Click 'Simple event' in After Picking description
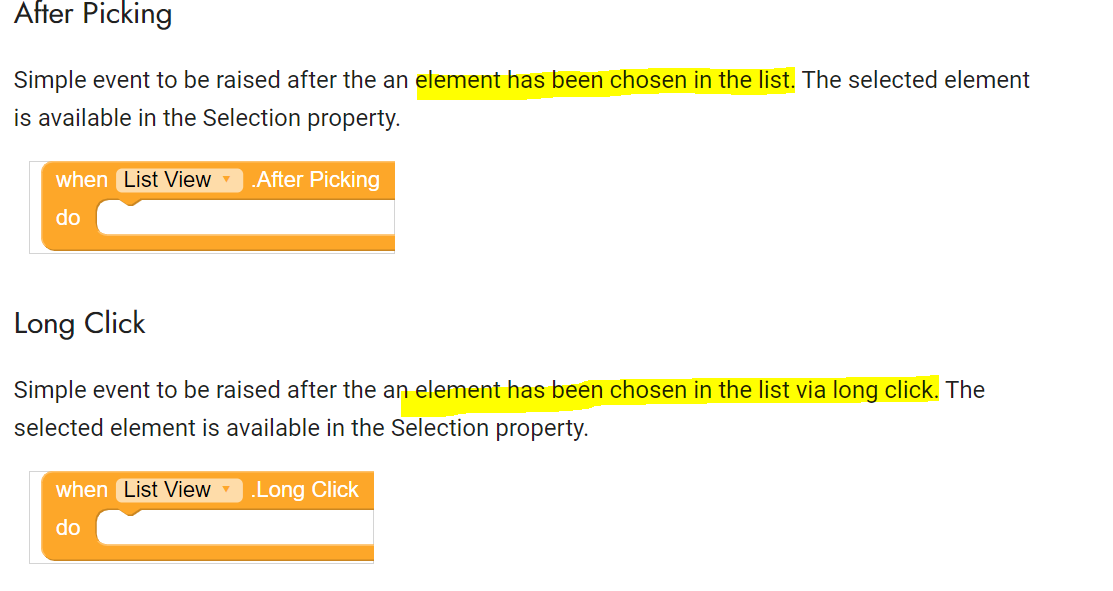The width and height of the screenshot is (1113, 591). (x=82, y=80)
